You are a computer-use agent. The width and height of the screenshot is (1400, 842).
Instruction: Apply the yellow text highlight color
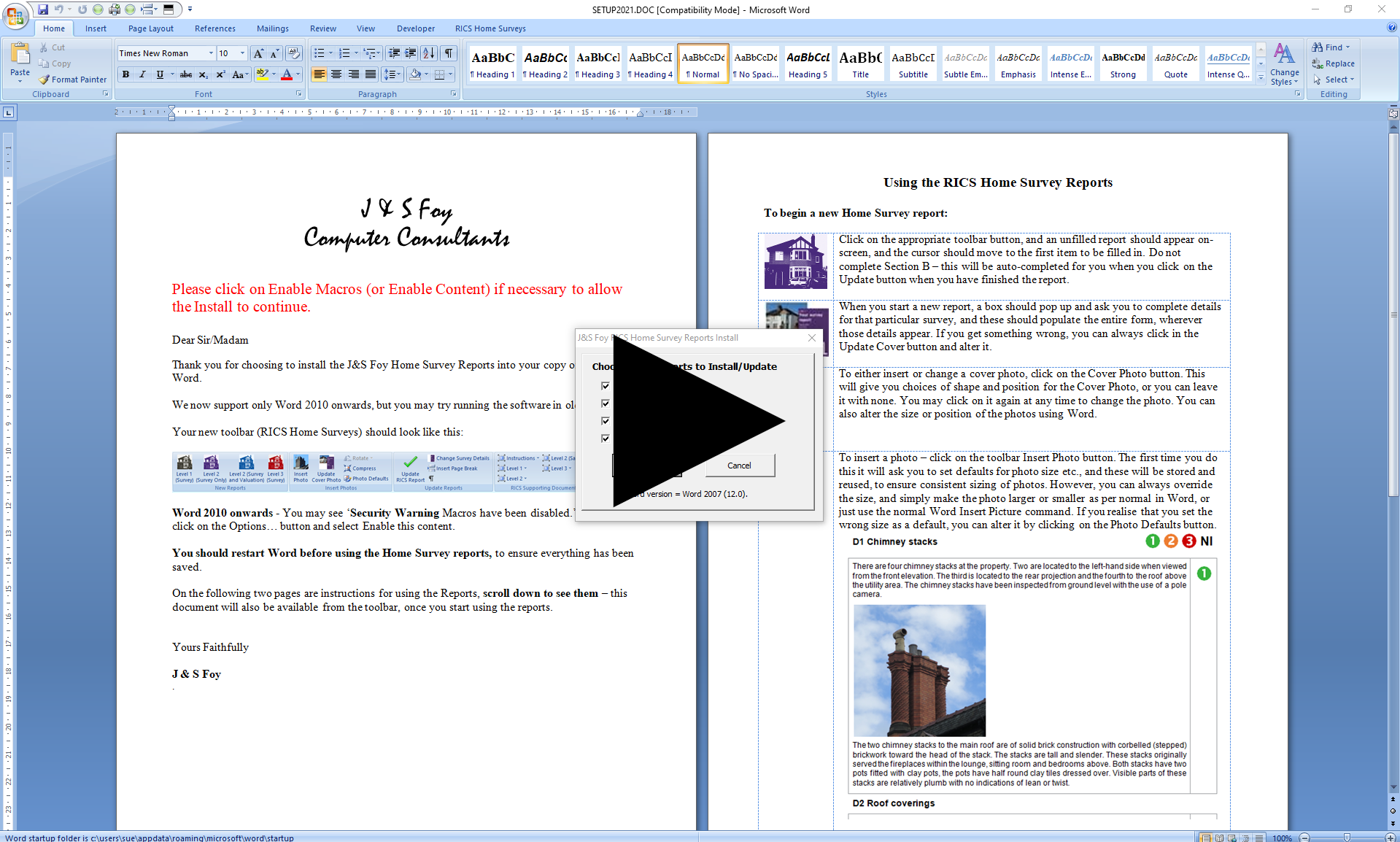point(263,74)
